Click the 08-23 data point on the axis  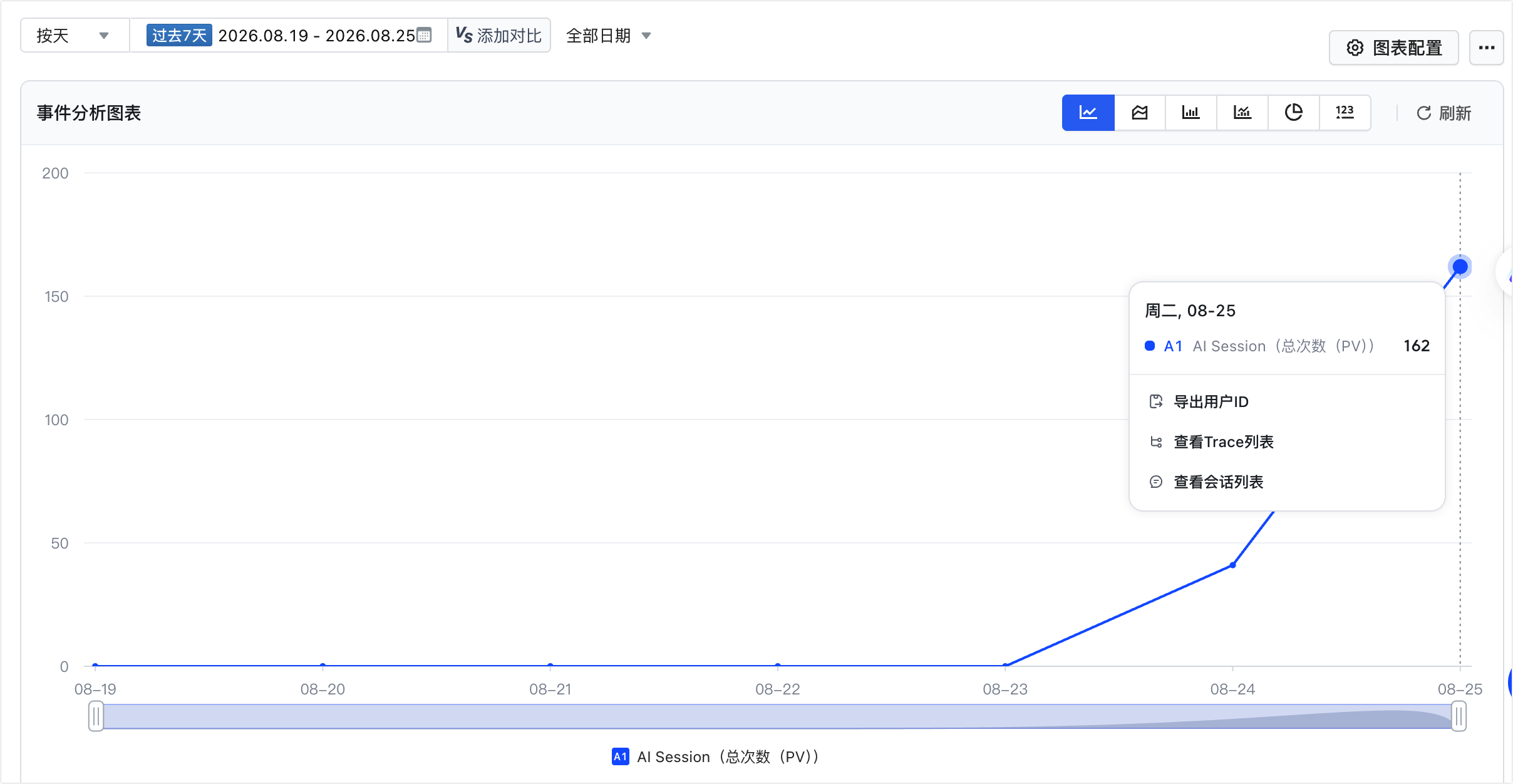pos(1005,665)
